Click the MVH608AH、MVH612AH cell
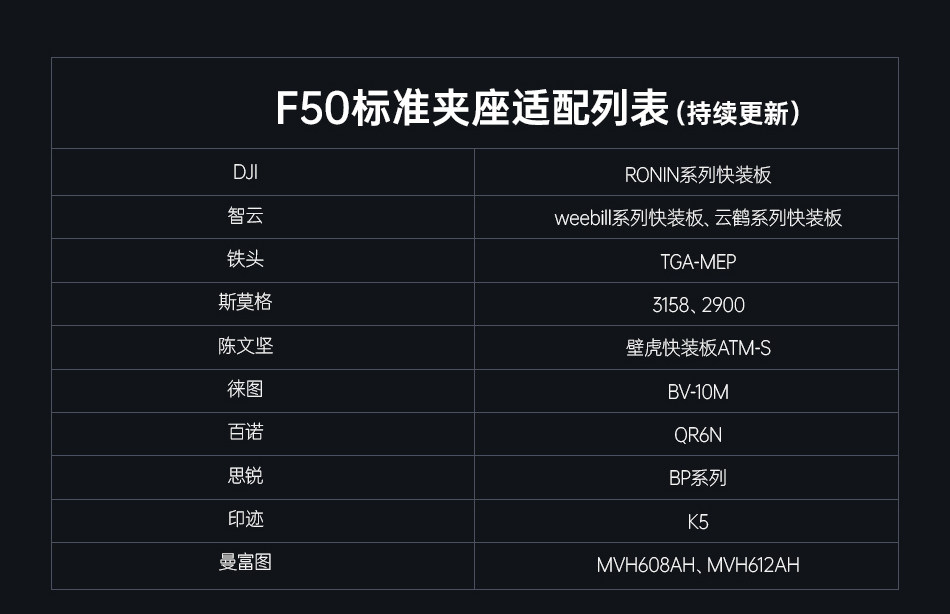Screen dimensions: 950x614 [x=698, y=565]
